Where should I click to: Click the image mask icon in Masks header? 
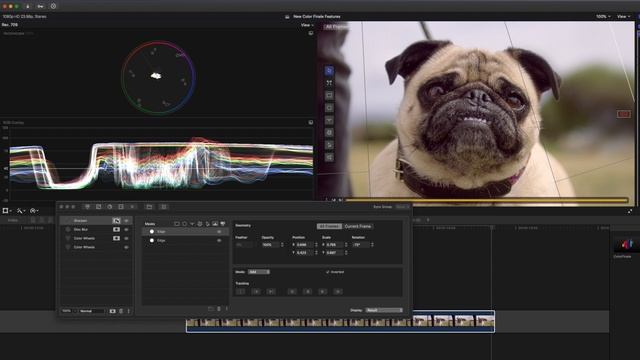[x=215, y=224]
